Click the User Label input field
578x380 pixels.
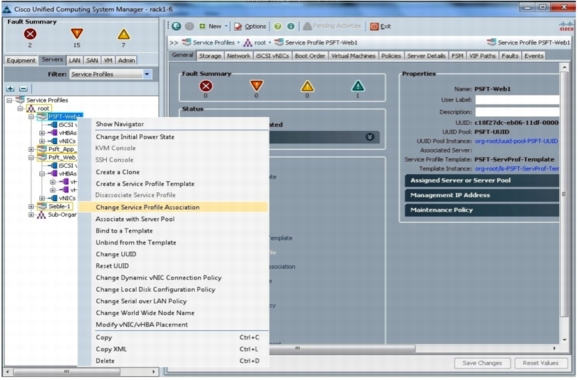(x=517, y=100)
